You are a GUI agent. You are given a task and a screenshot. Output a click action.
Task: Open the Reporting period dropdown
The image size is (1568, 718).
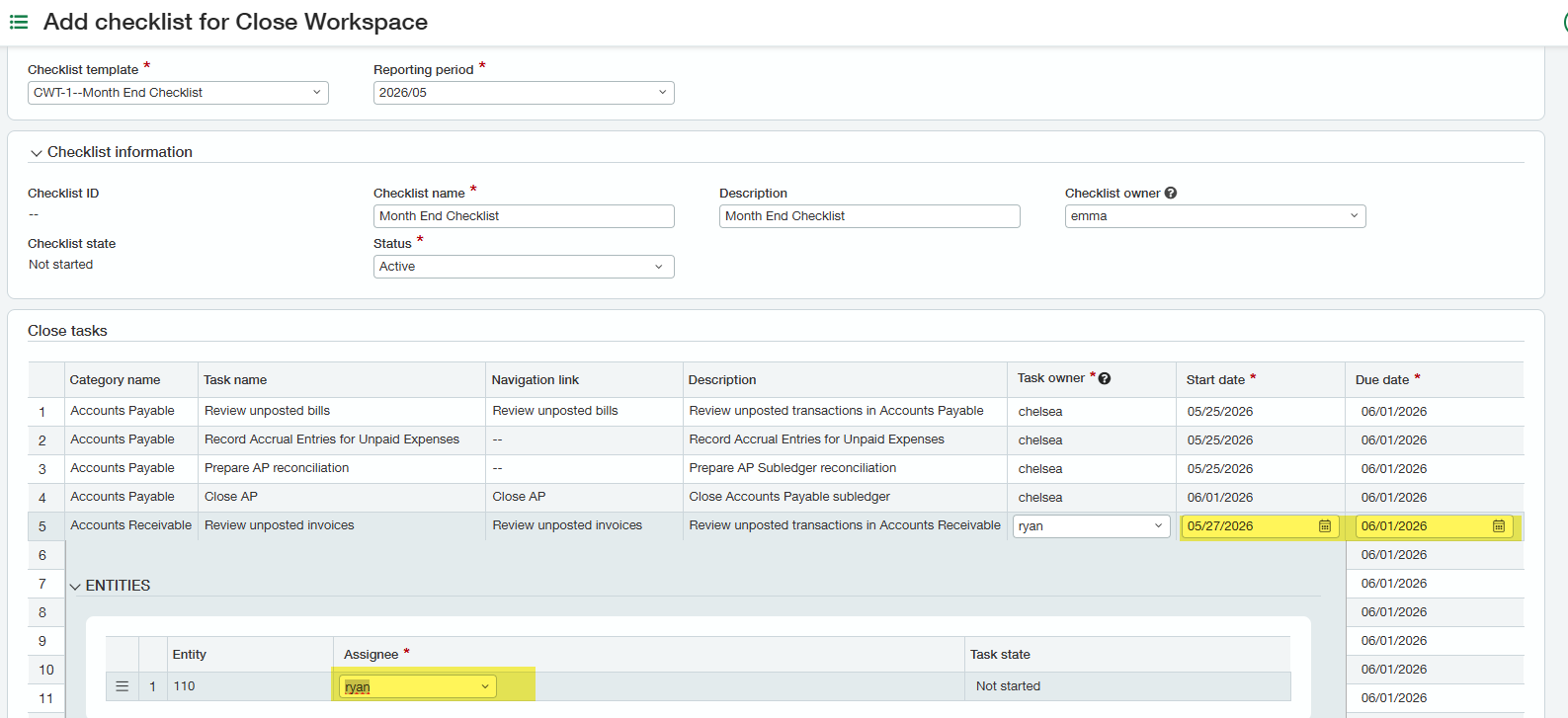pos(524,93)
